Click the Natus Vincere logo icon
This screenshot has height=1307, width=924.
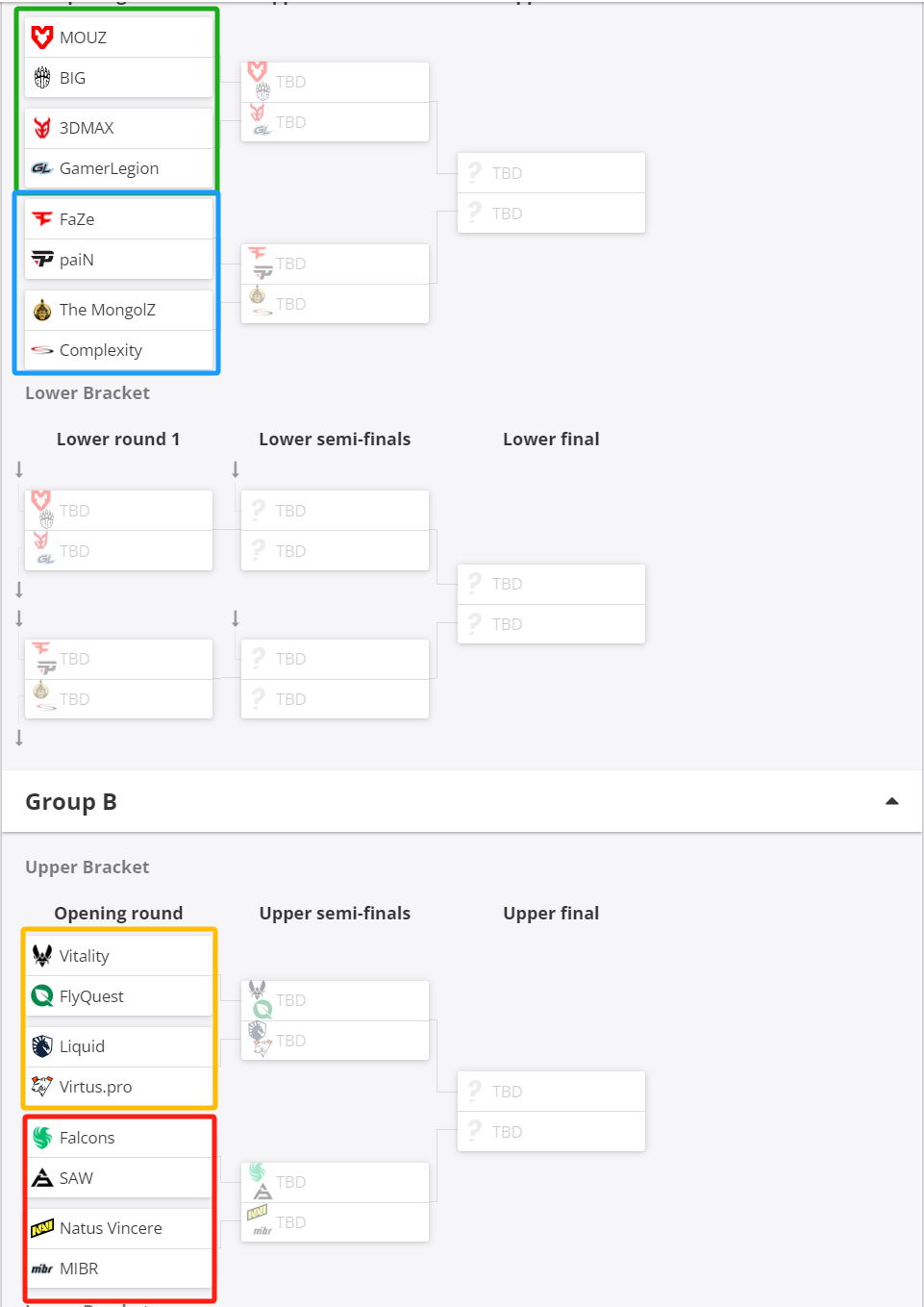pyautogui.click(x=42, y=1228)
